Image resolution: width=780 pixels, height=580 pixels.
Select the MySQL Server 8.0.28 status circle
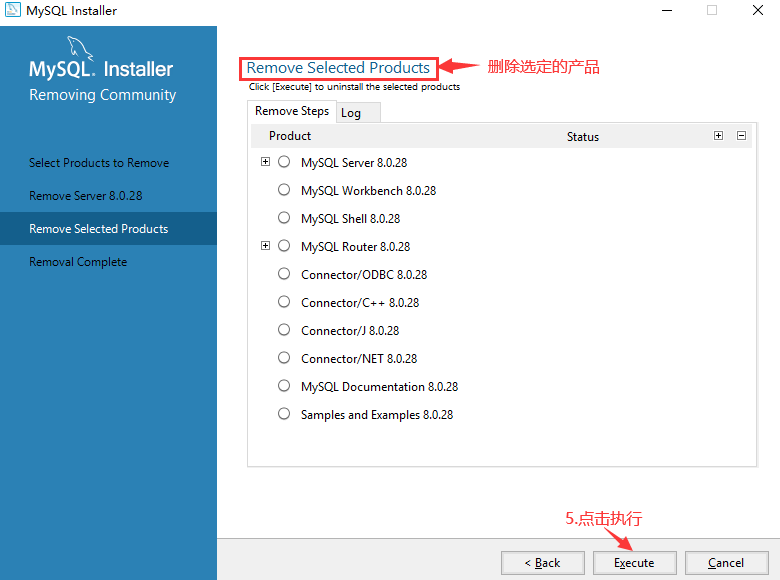click(284, 162)
